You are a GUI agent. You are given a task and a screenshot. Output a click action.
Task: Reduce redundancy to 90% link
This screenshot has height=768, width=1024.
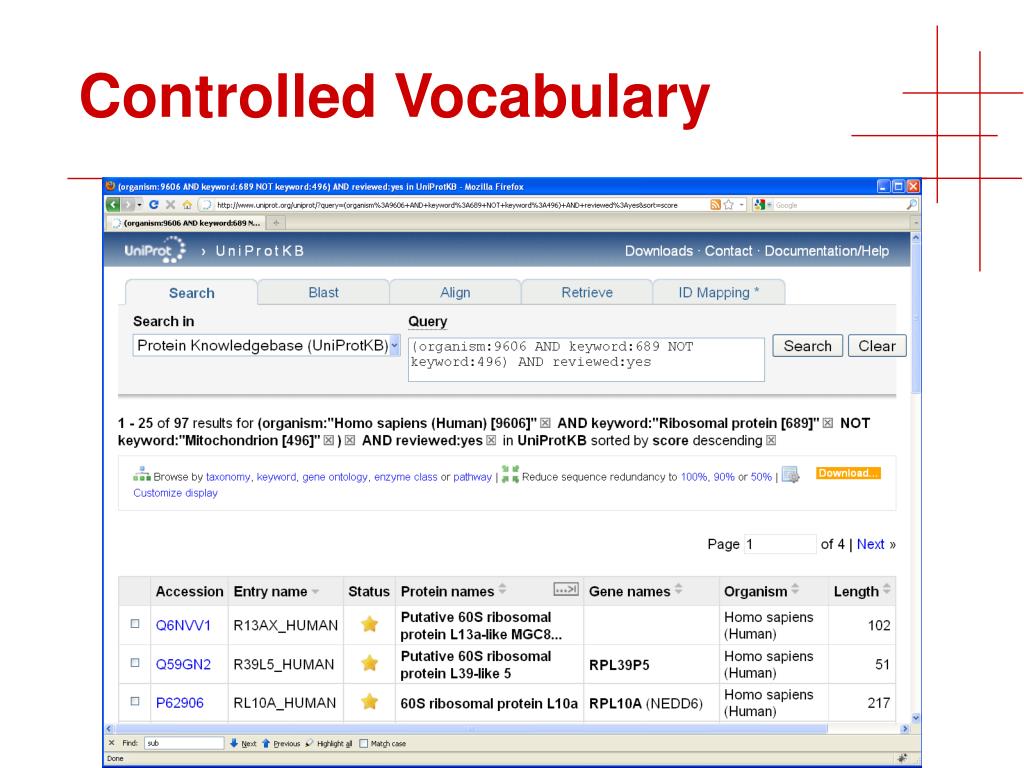point(724,477)
